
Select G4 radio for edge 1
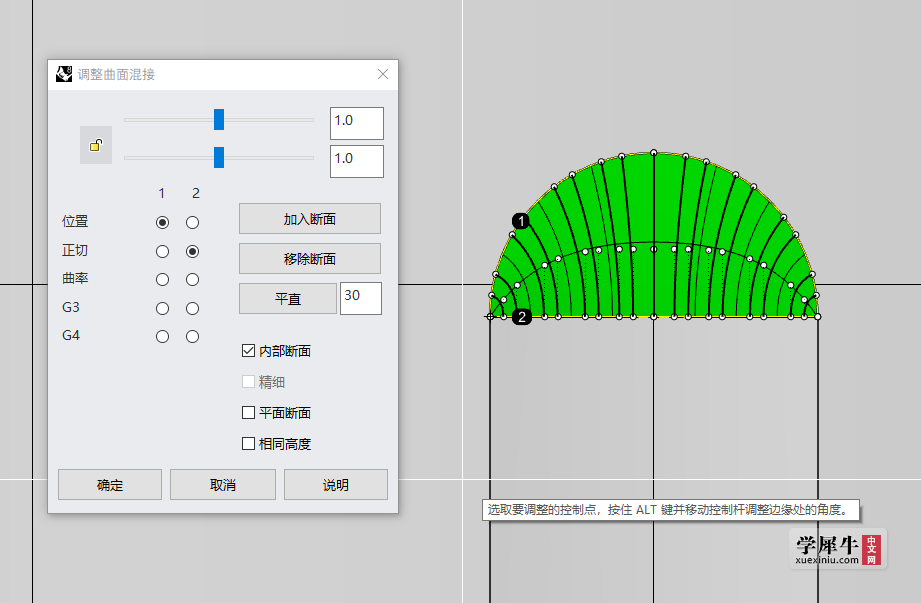(162, 336)
